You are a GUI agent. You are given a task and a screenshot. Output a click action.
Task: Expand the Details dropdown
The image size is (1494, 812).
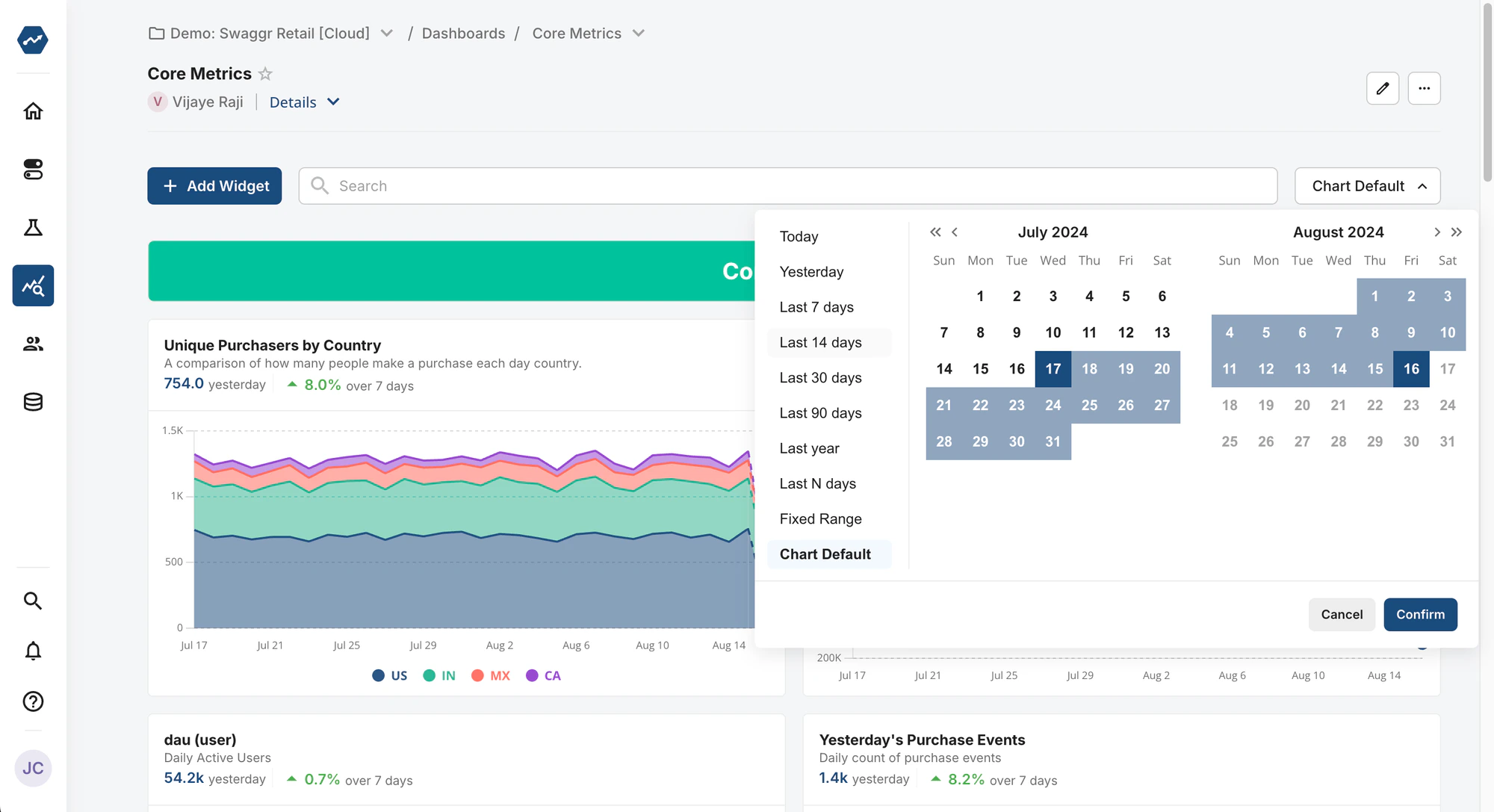[303, 102]
